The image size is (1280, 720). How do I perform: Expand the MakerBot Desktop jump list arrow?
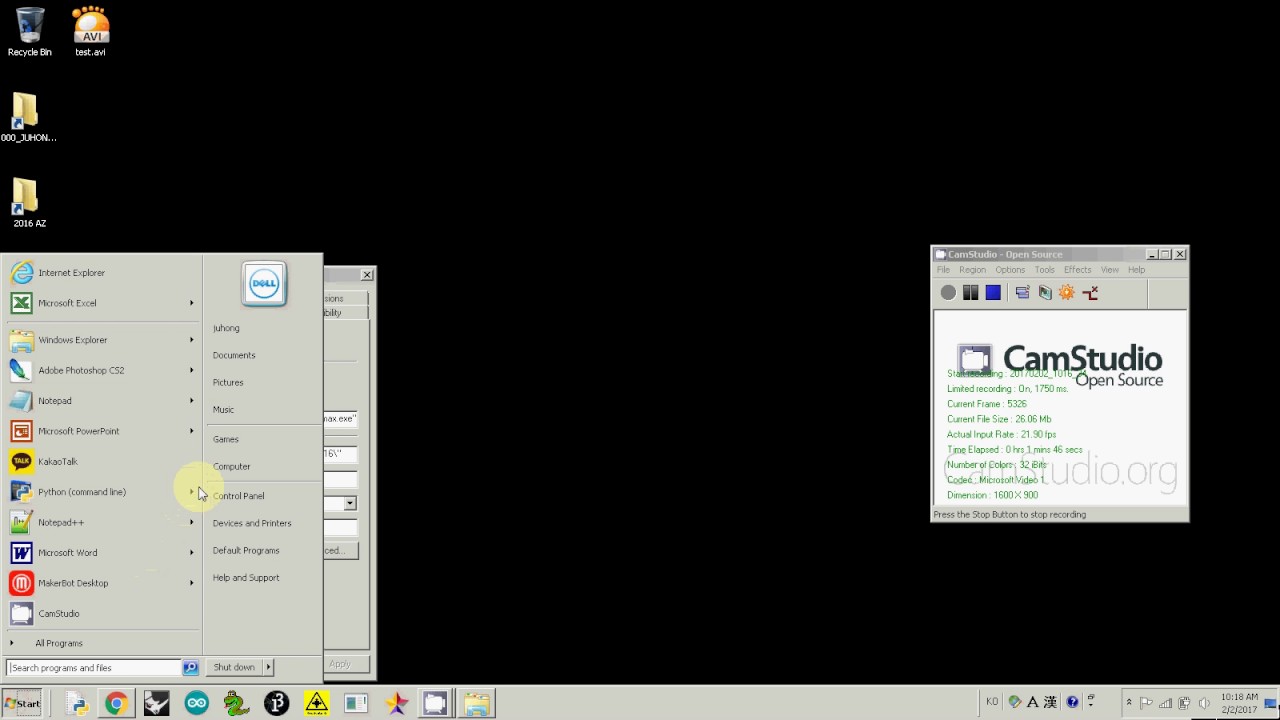tap(191, 583)
